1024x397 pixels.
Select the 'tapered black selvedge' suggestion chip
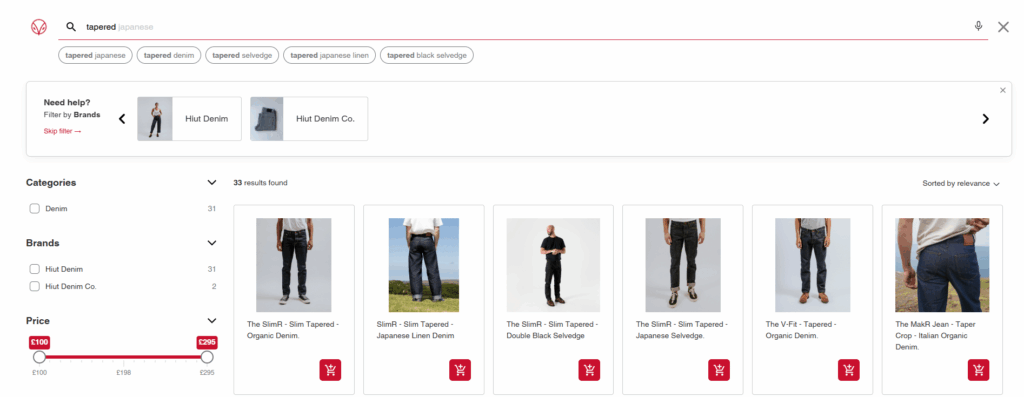tap(427, 56)
